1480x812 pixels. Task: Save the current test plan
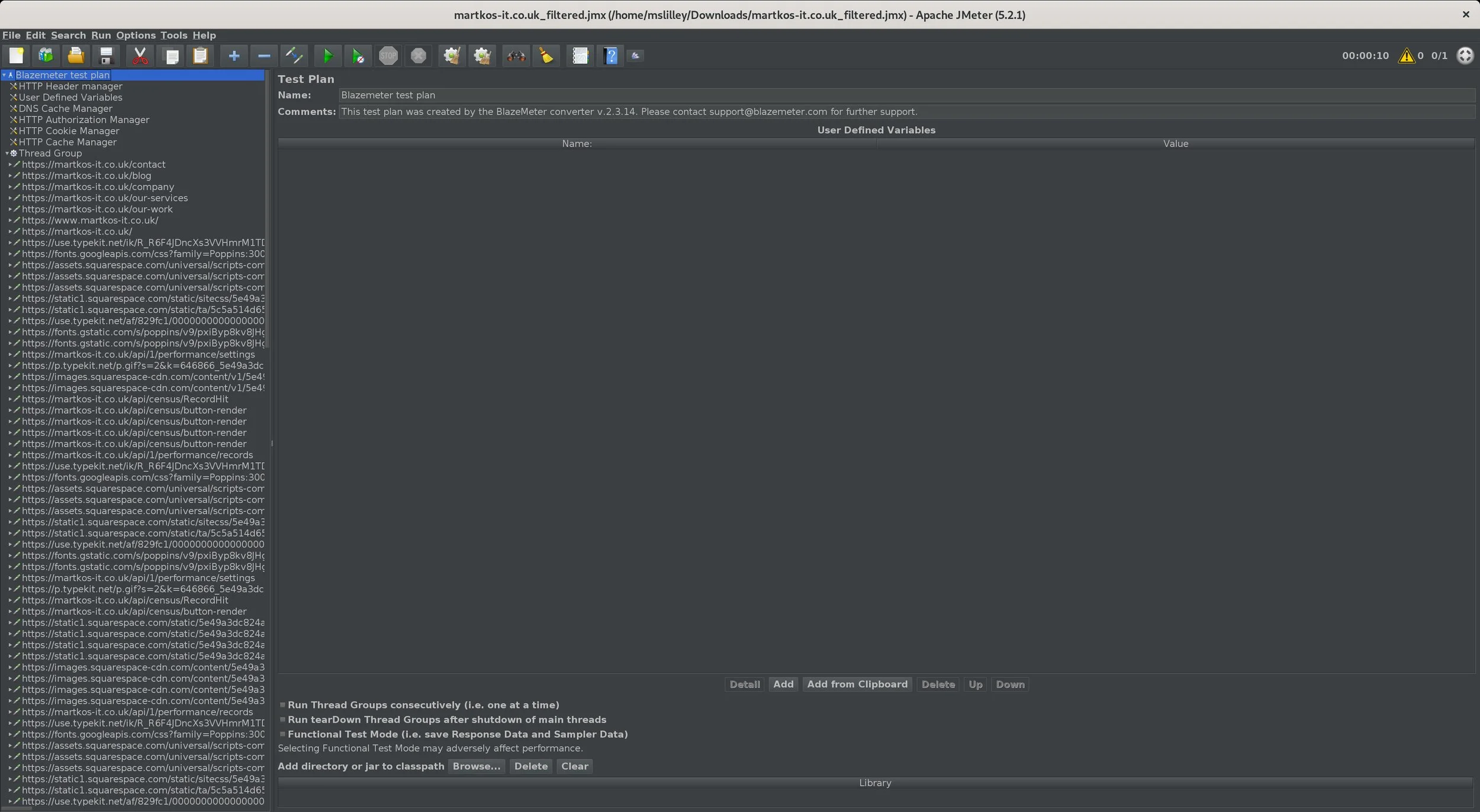105,55
